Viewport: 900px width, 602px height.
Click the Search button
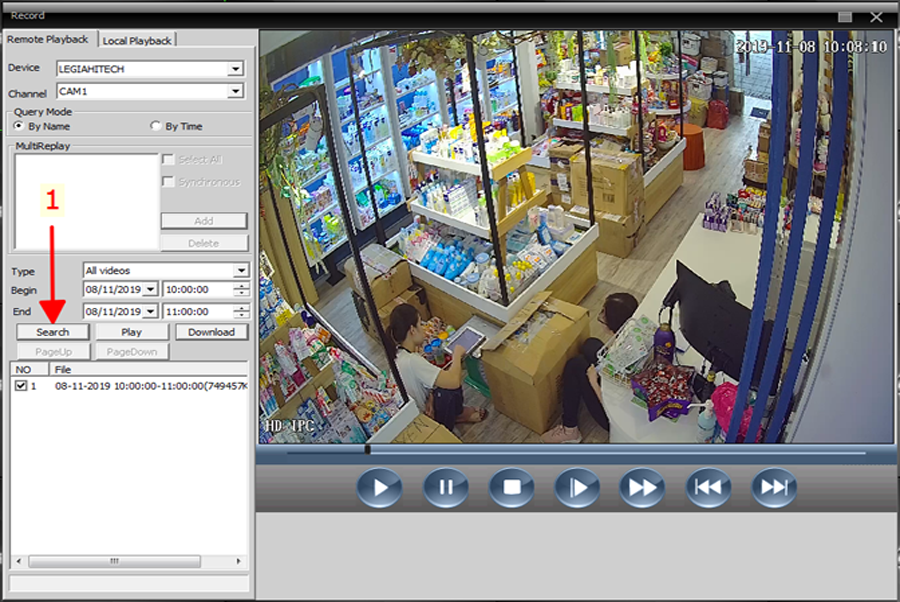53,332
